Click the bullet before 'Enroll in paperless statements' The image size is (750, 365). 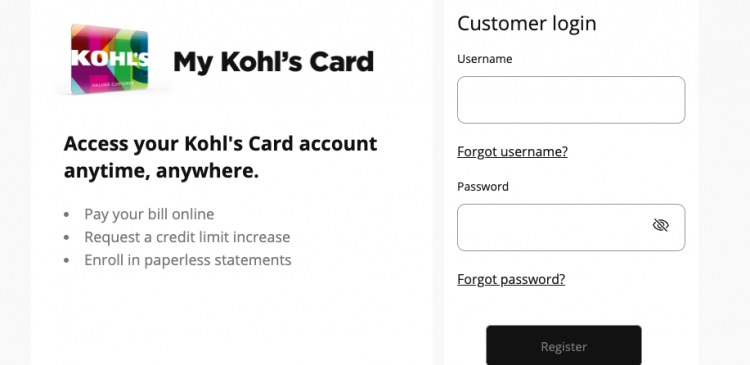pyautogui.click(x=66, y=260)
